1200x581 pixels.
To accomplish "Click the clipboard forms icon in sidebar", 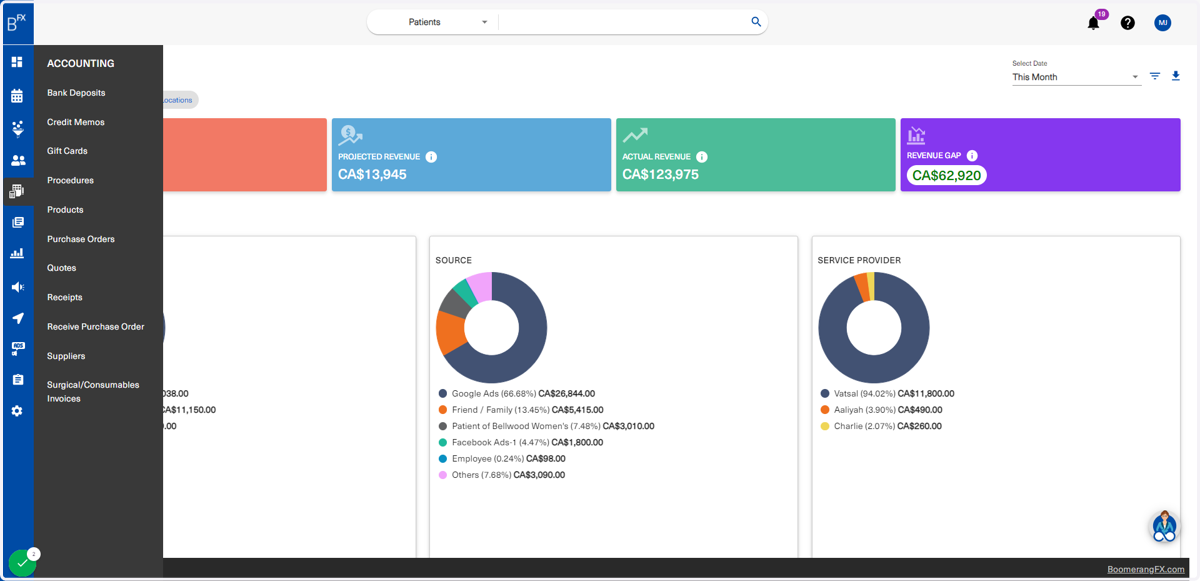I will (x=17, y=380).
